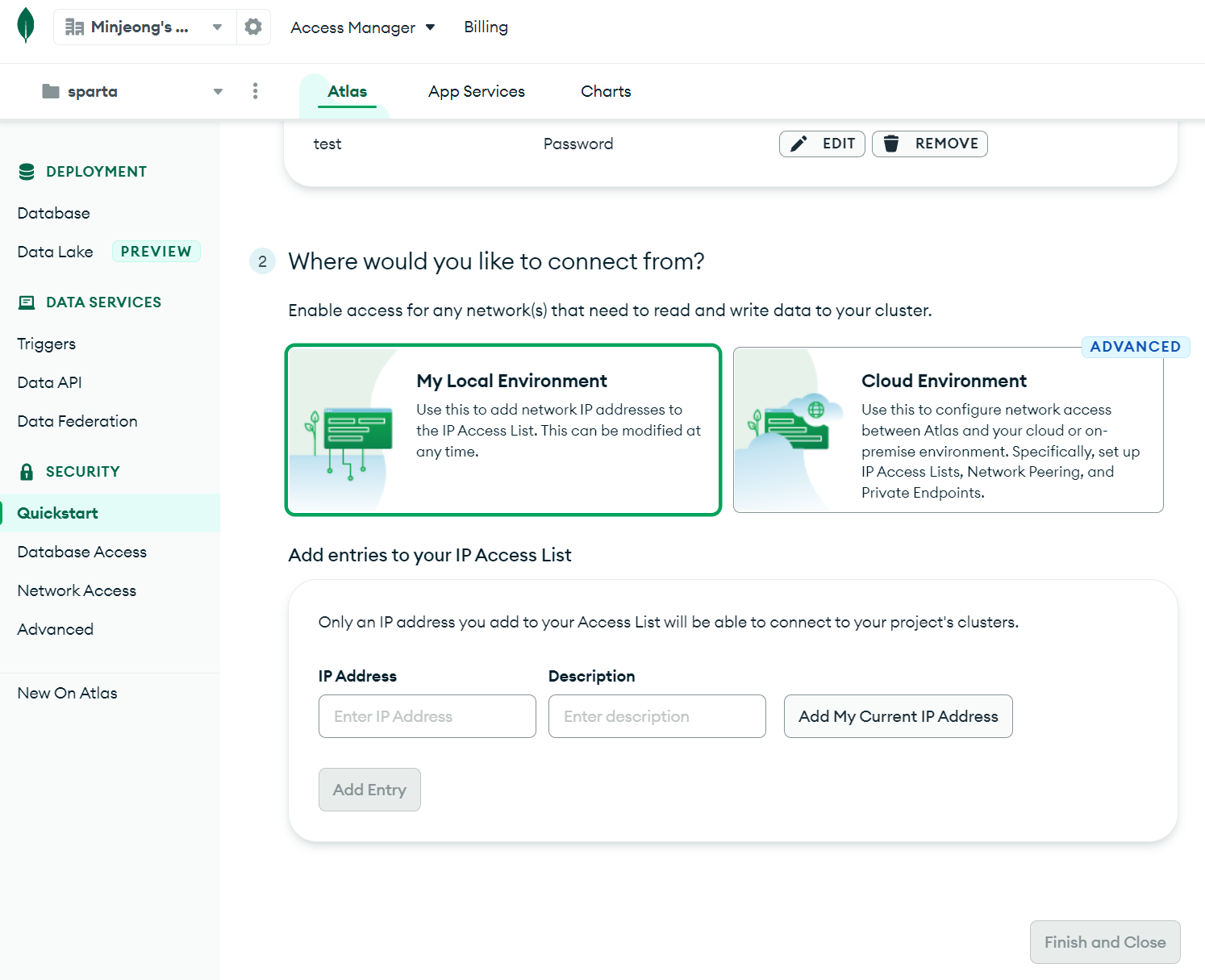Click the IP Address input field

point(427,716)
